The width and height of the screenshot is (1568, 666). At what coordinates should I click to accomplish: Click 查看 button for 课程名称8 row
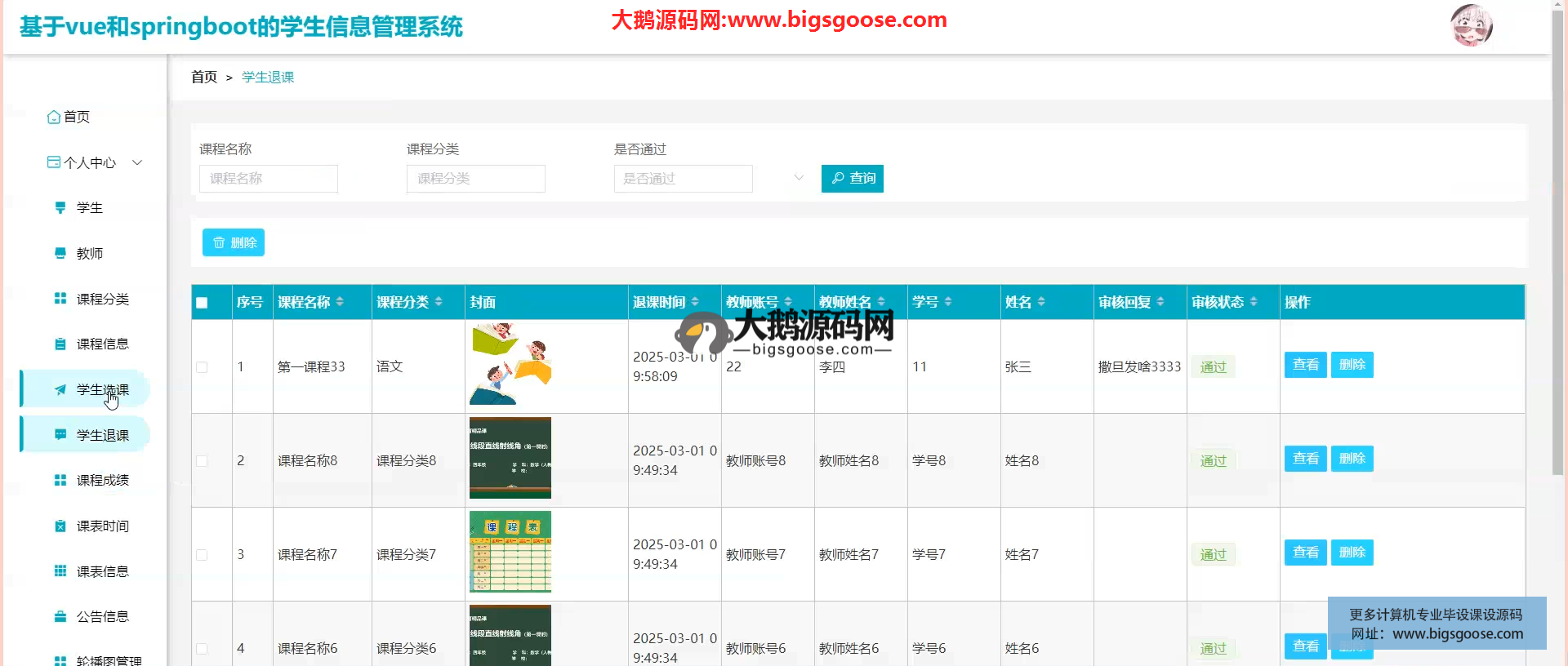click(x=1305, y=459)
